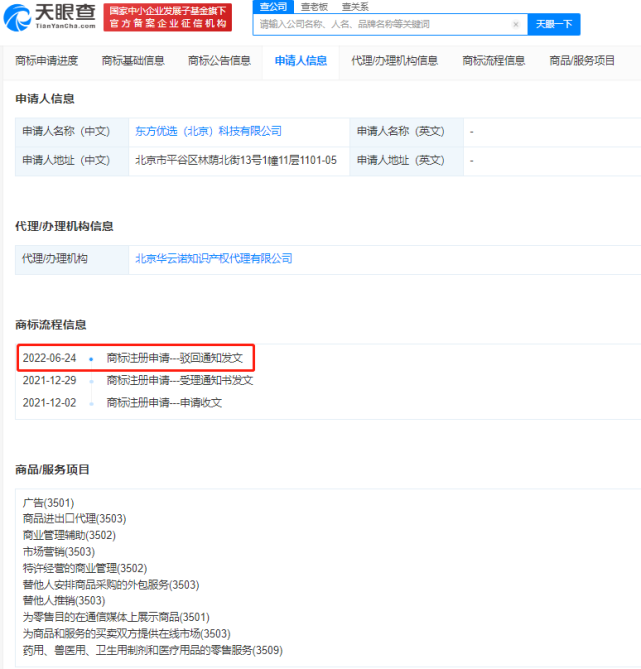Click the TianYanCha logo
This screenshot has height=669, width=641.
50,17
